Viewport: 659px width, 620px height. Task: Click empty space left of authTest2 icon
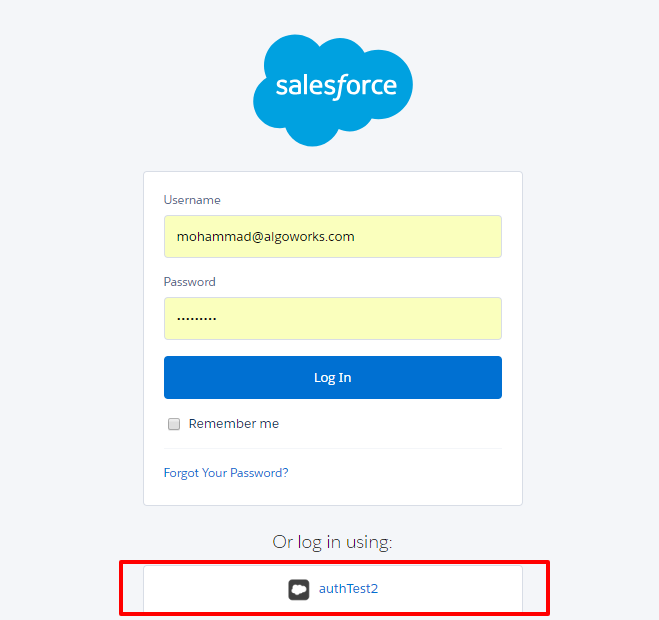pyautogui.click(x=210, y=589)
